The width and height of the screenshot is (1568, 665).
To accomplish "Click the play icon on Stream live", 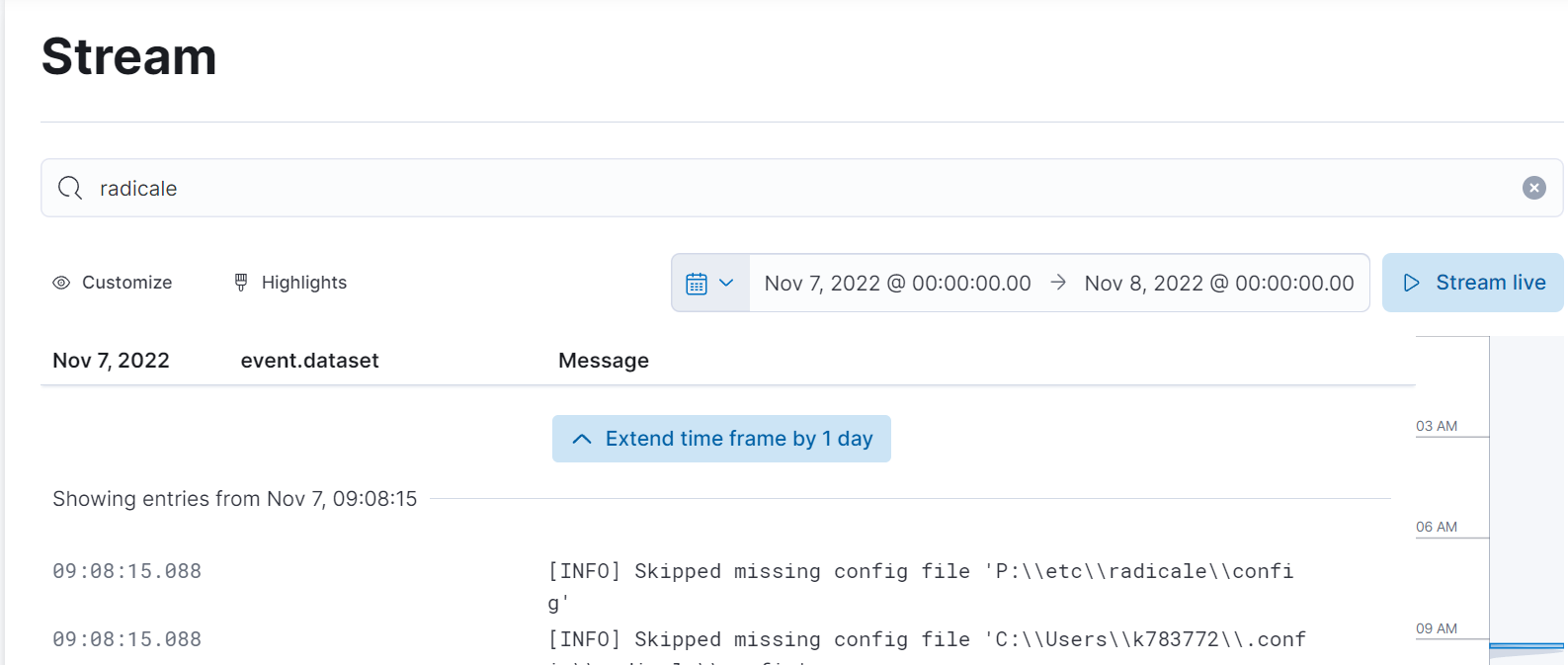I will (x=1411, y=282).
